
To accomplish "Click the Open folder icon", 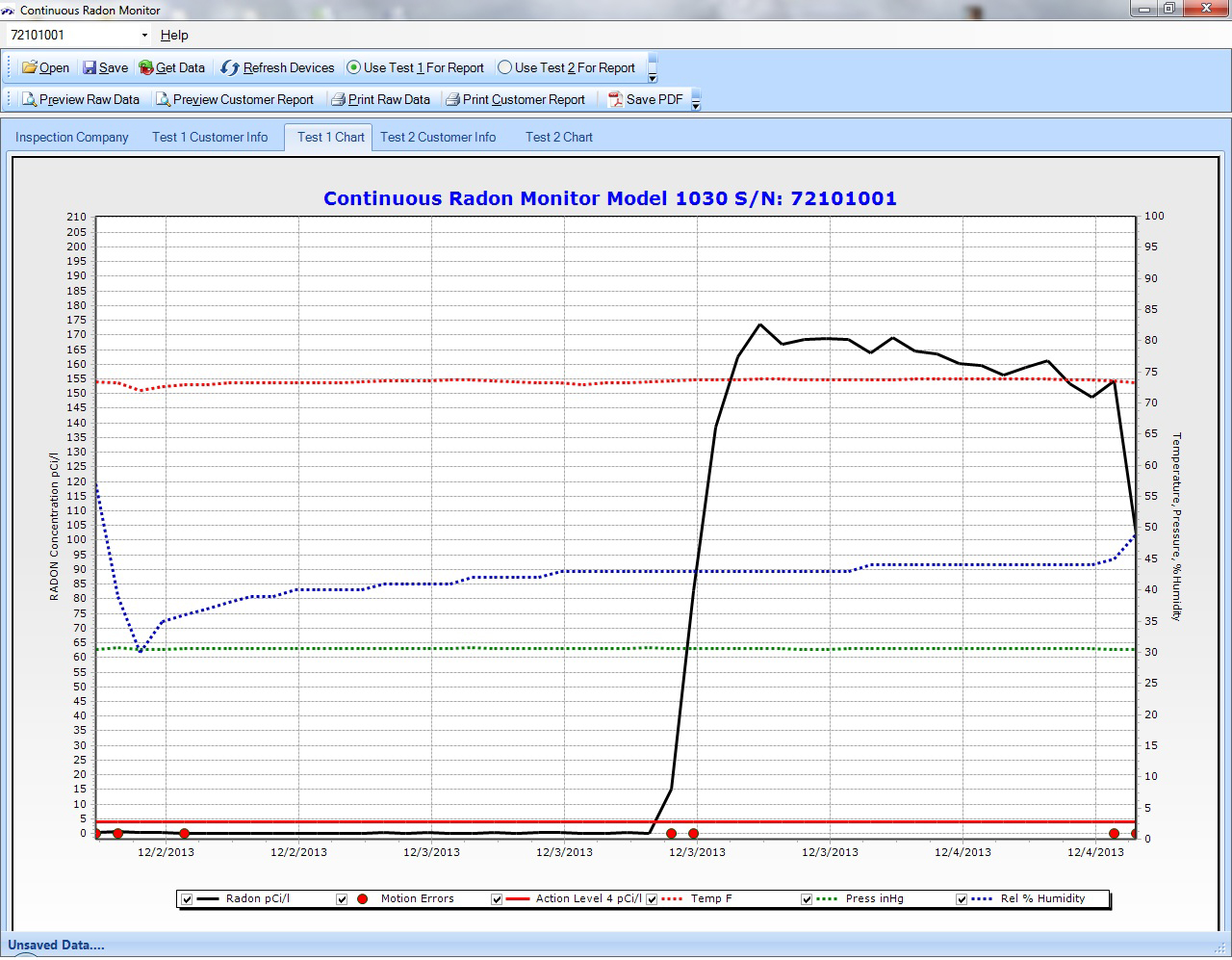I will [30, 67].
